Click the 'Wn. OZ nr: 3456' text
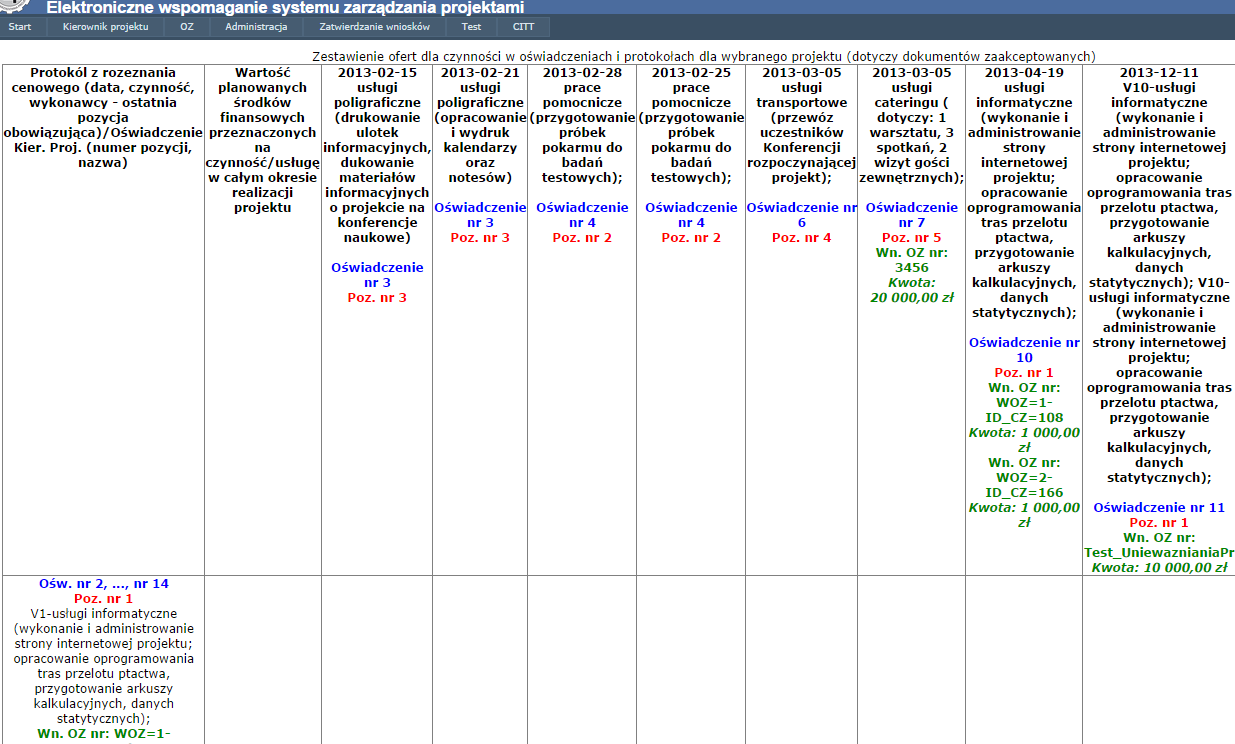The width and height of the screenshot is (1235, 744). tap(911, 260)
